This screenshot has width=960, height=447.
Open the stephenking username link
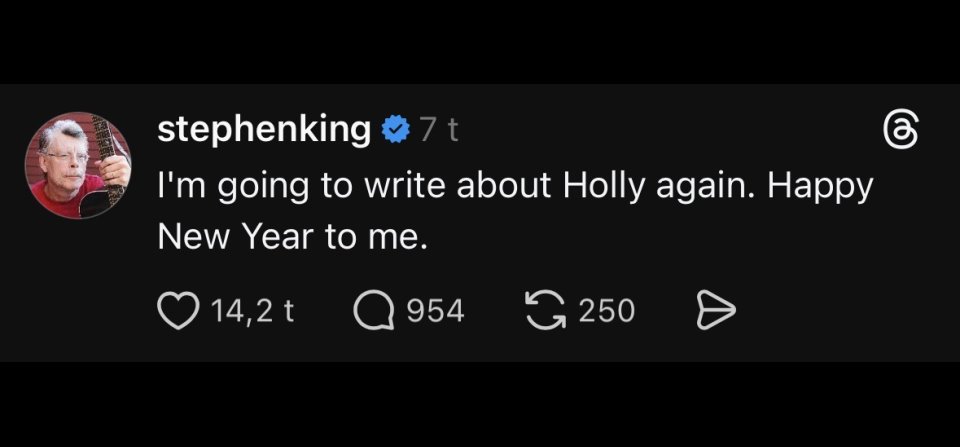click(x=264, y=129)
